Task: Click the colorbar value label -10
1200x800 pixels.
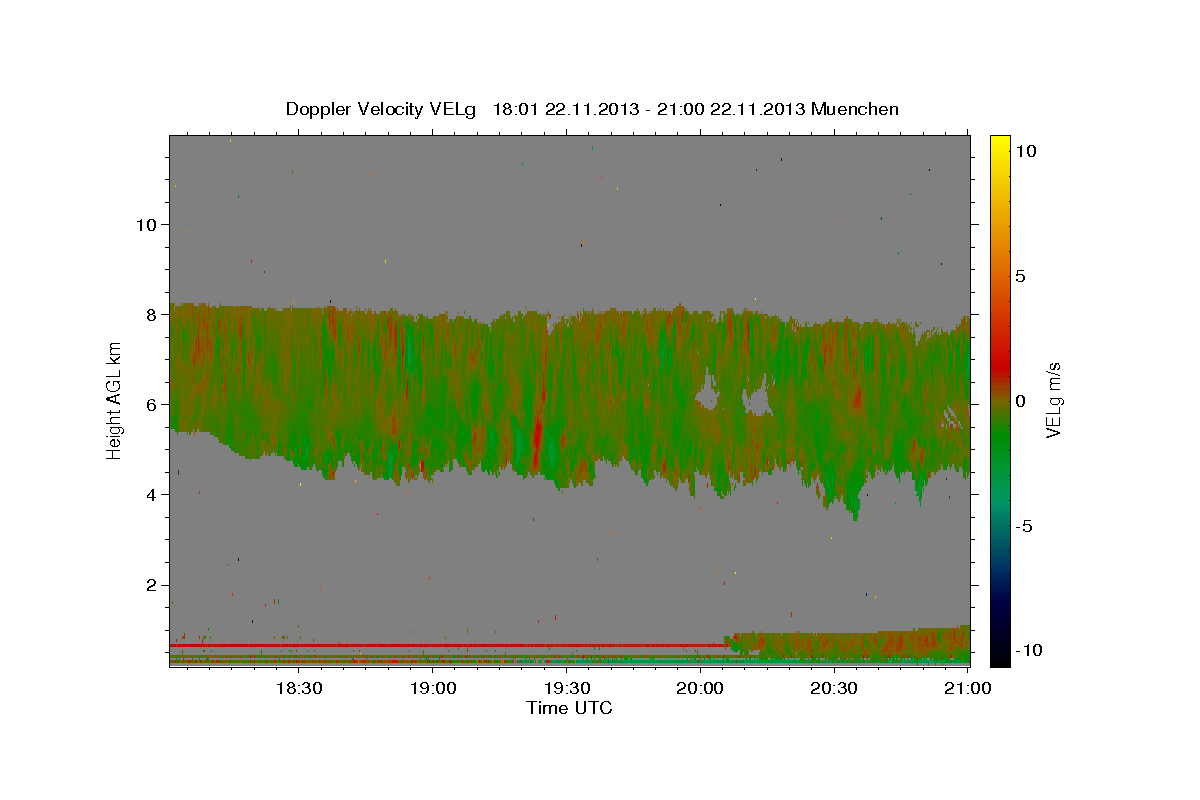Action: click(x=1028, y=650)
